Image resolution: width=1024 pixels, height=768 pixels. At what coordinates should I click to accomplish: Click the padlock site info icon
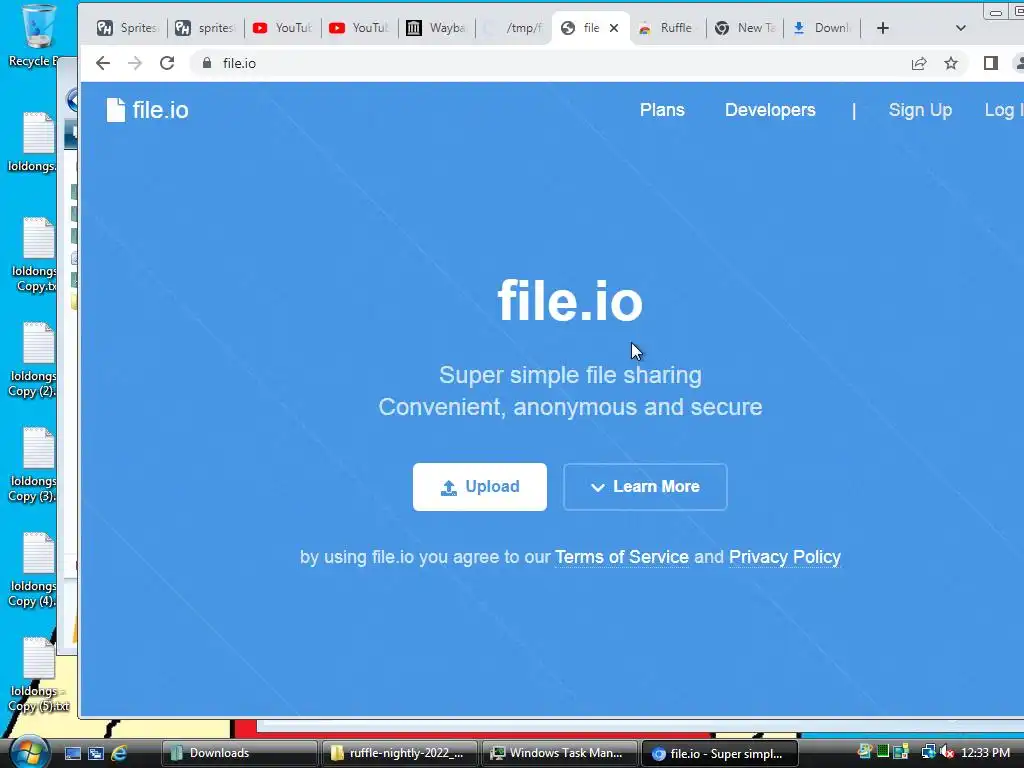coord(207,63)
